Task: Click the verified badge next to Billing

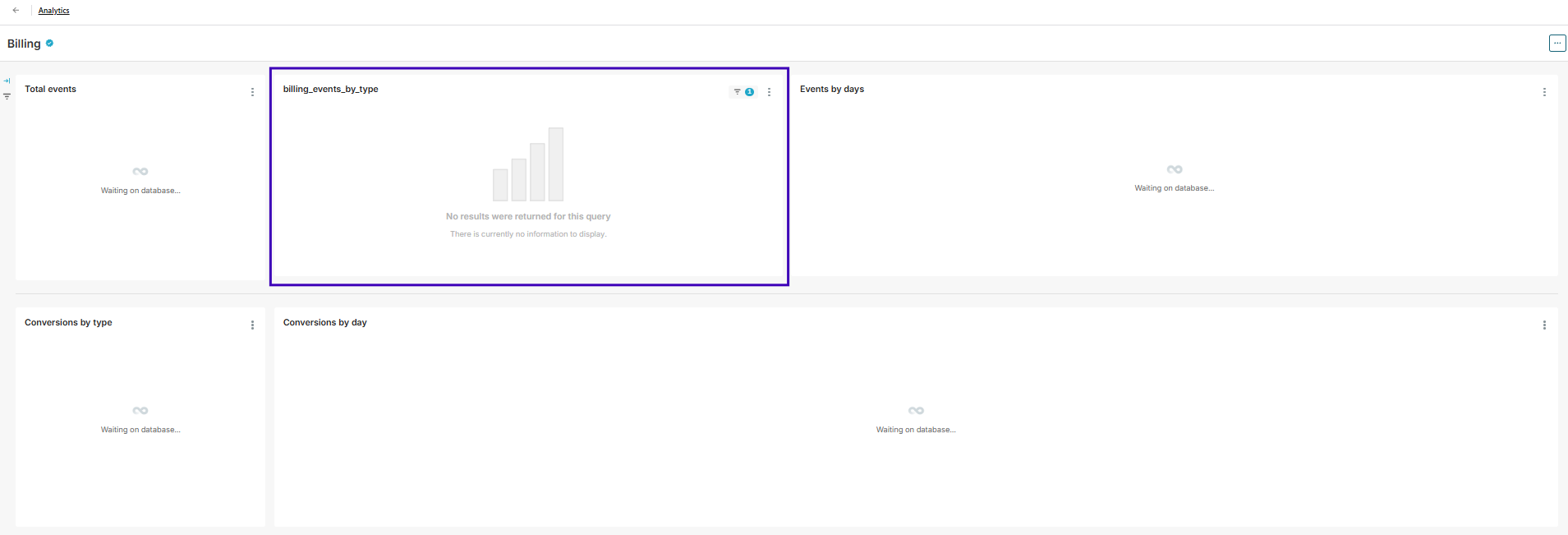Action: pos(49,44)
